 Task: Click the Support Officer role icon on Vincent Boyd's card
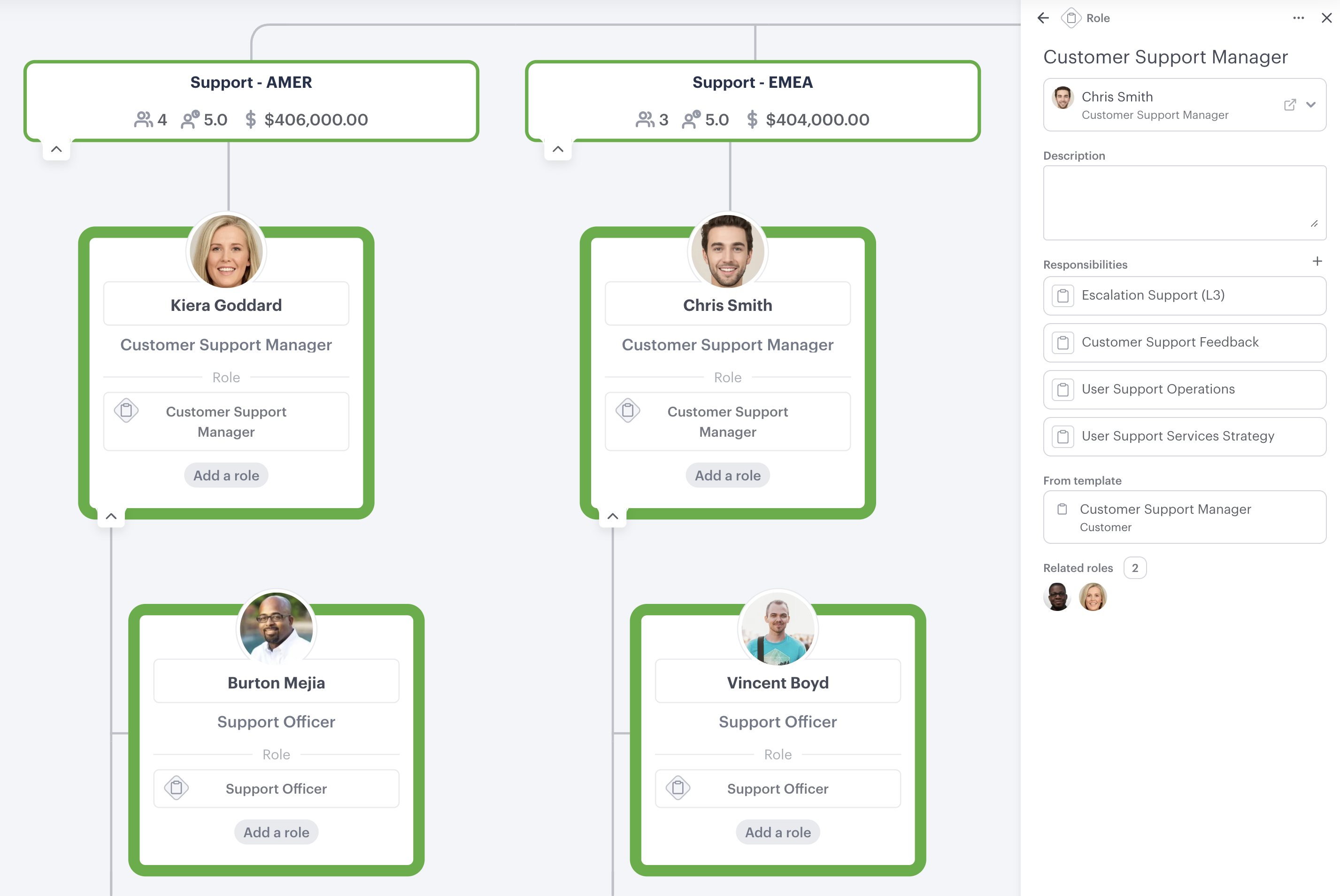click(678, 788)
